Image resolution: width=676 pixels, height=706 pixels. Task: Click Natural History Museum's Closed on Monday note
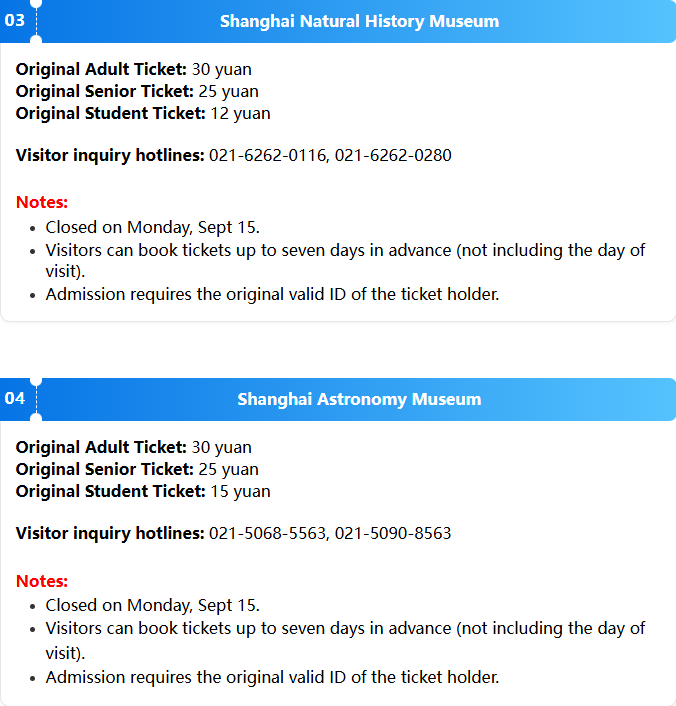pos(153,227)
